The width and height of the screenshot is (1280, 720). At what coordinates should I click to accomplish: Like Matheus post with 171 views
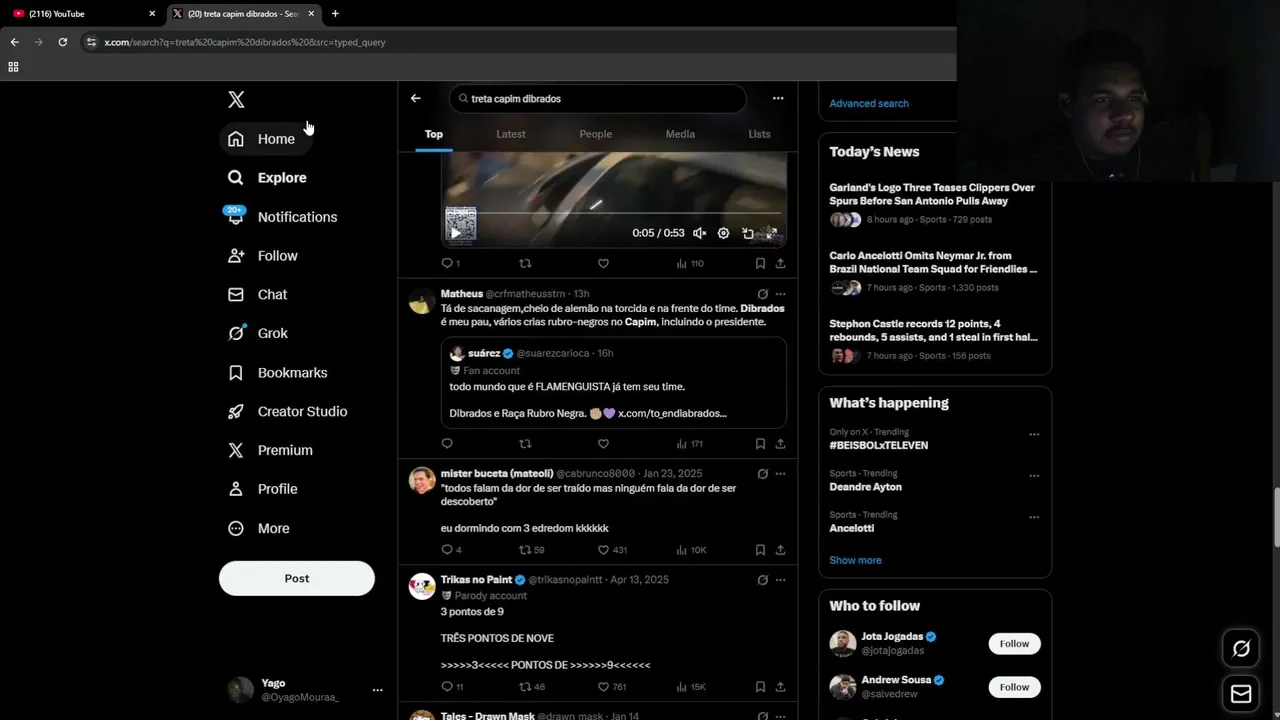click(x=603, y=444)
